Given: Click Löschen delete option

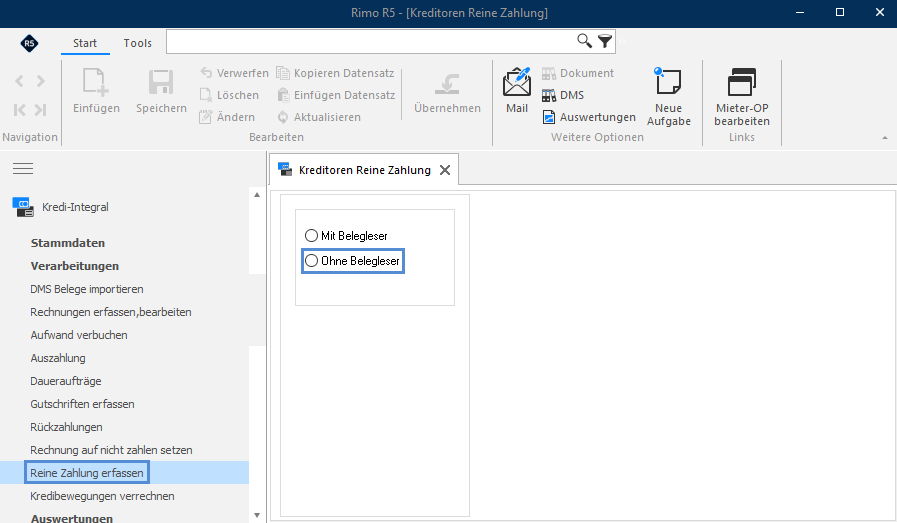Looking at the screenshot, I should (x=229, y=95).
